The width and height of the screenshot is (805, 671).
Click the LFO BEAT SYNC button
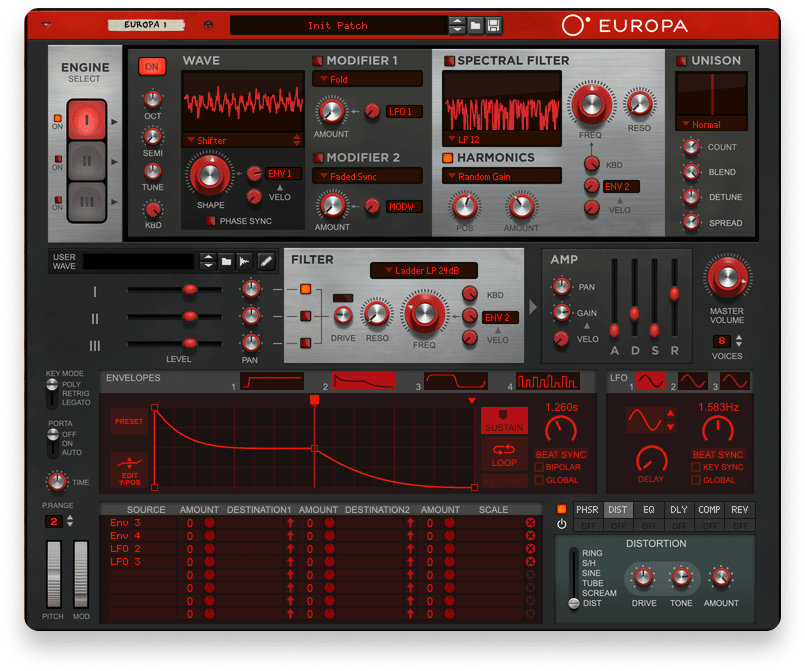(x=718, y=455)
